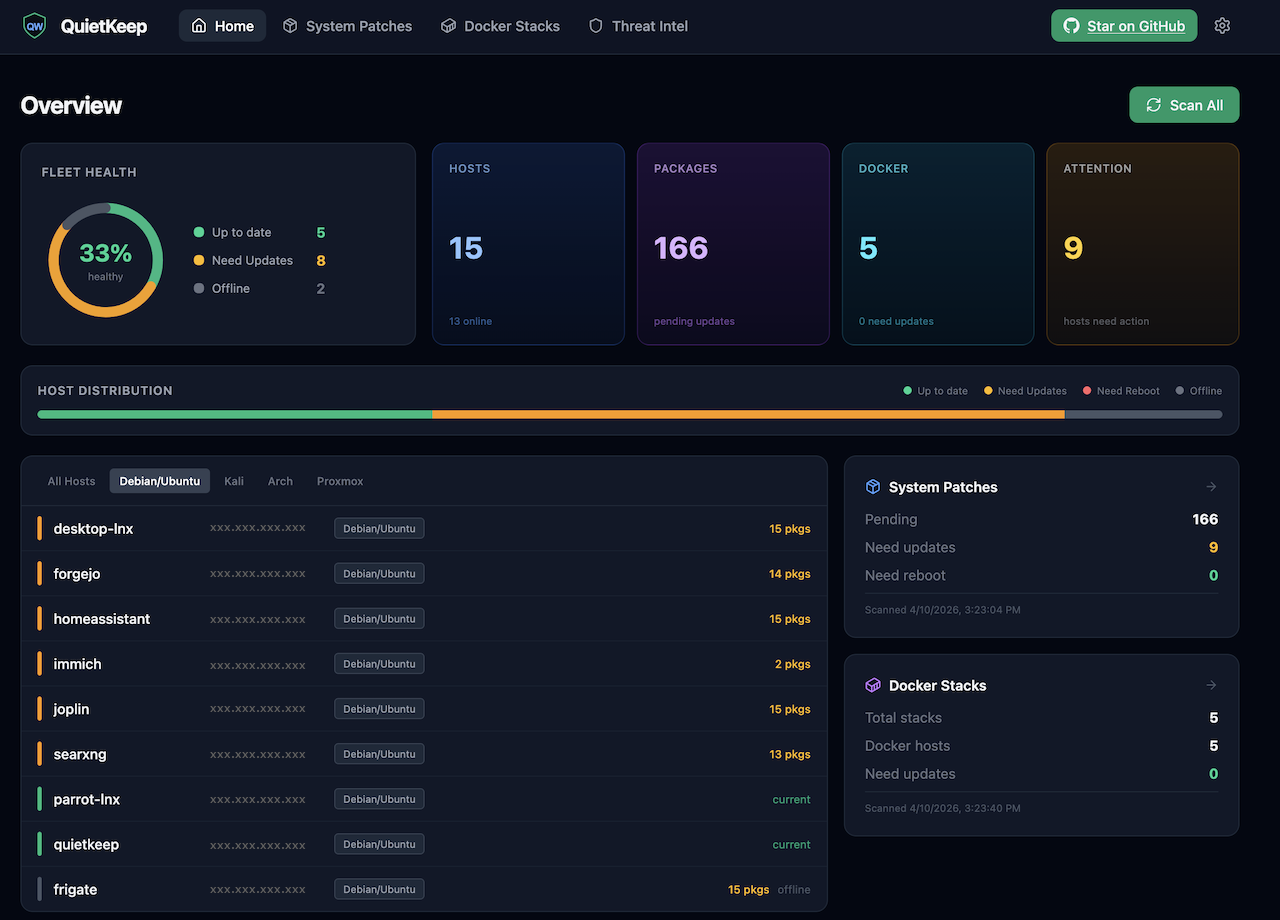Click the Threat Intel shield icon
This screenshot has height=920, width=1280.
(x=595, y=25)
